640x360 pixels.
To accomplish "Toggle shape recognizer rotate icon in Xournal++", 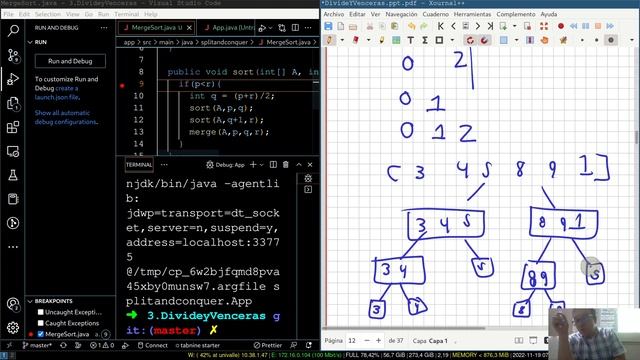I will click(x=470, y=40).
